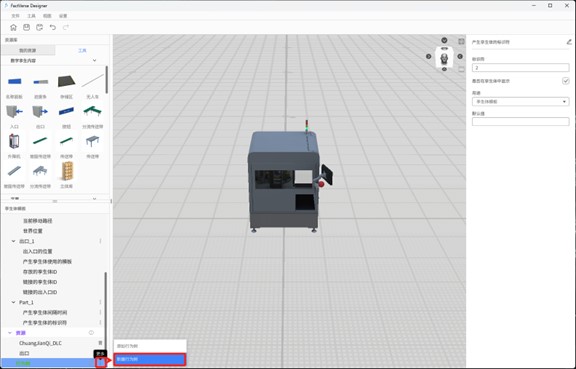
Task: Click the Home icon in the toolbar
Action: (13, 27)
